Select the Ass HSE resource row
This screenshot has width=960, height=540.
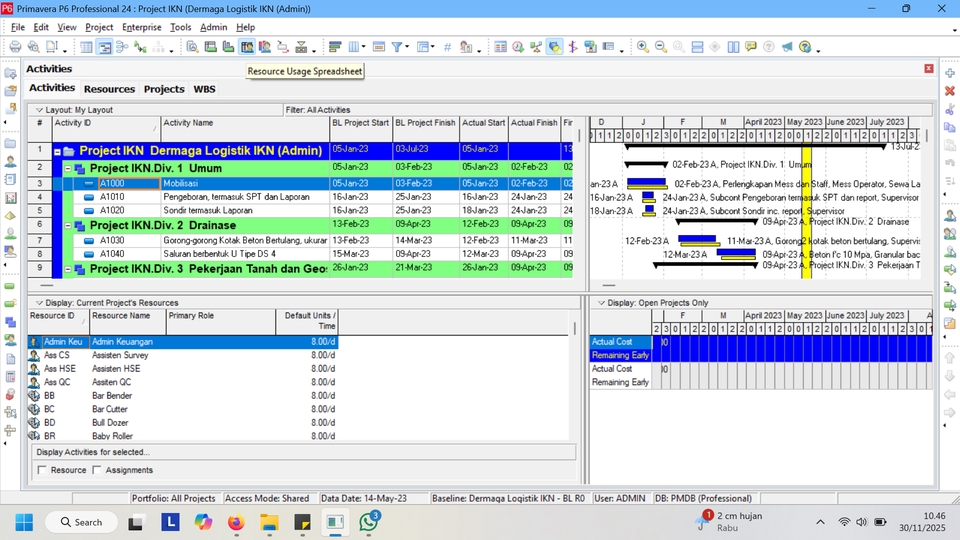[x=183, y=369]
